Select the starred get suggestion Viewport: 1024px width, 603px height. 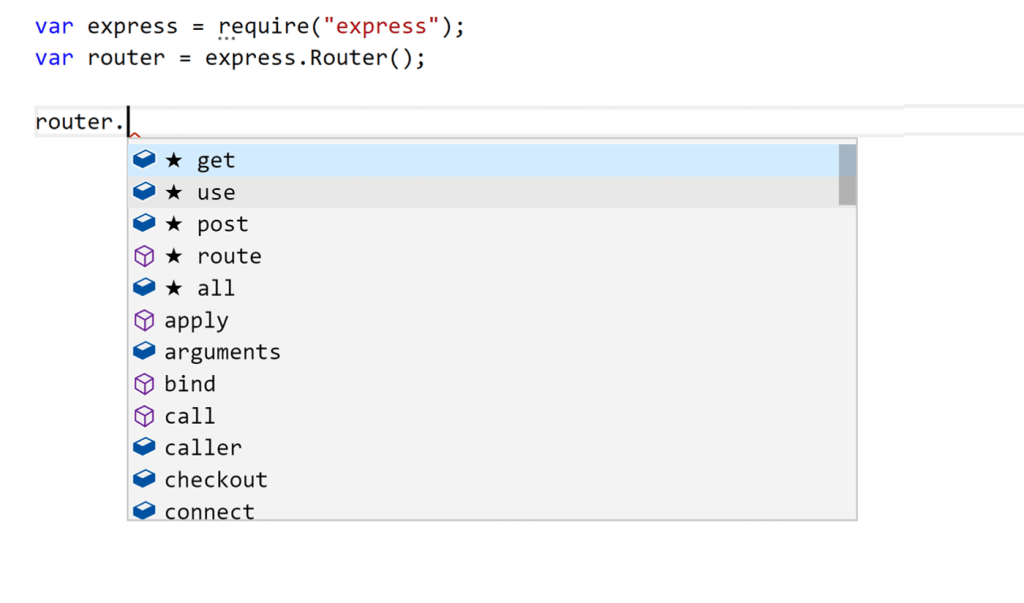click(215, 160)
